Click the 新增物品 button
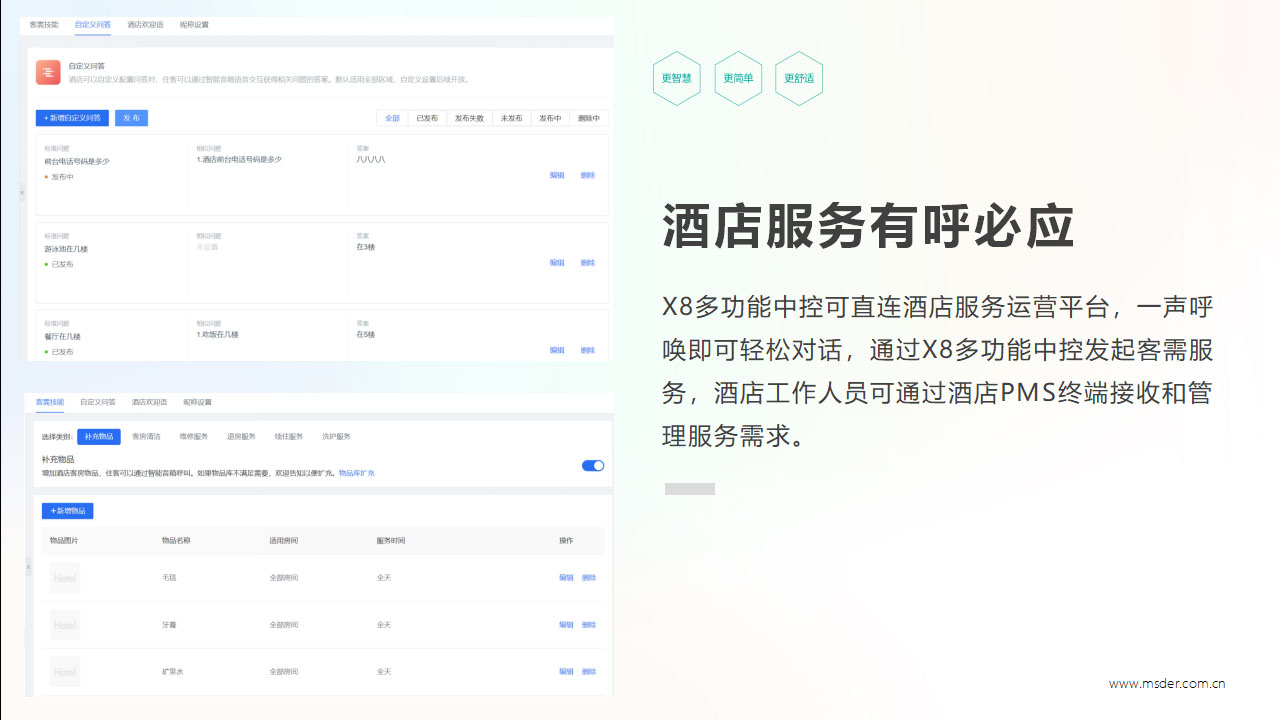 [67, 511]
